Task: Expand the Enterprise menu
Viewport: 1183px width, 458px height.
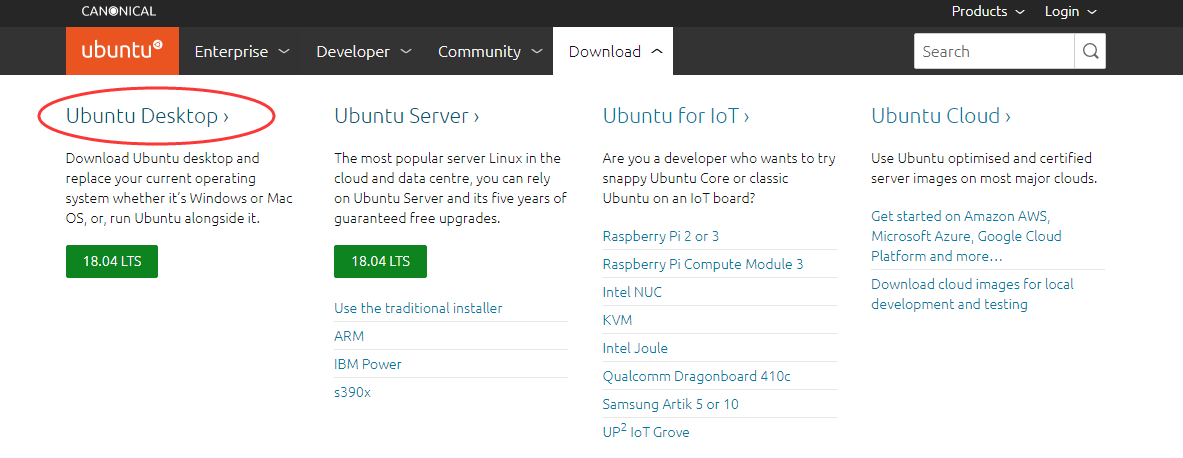Action: [241, 51]
